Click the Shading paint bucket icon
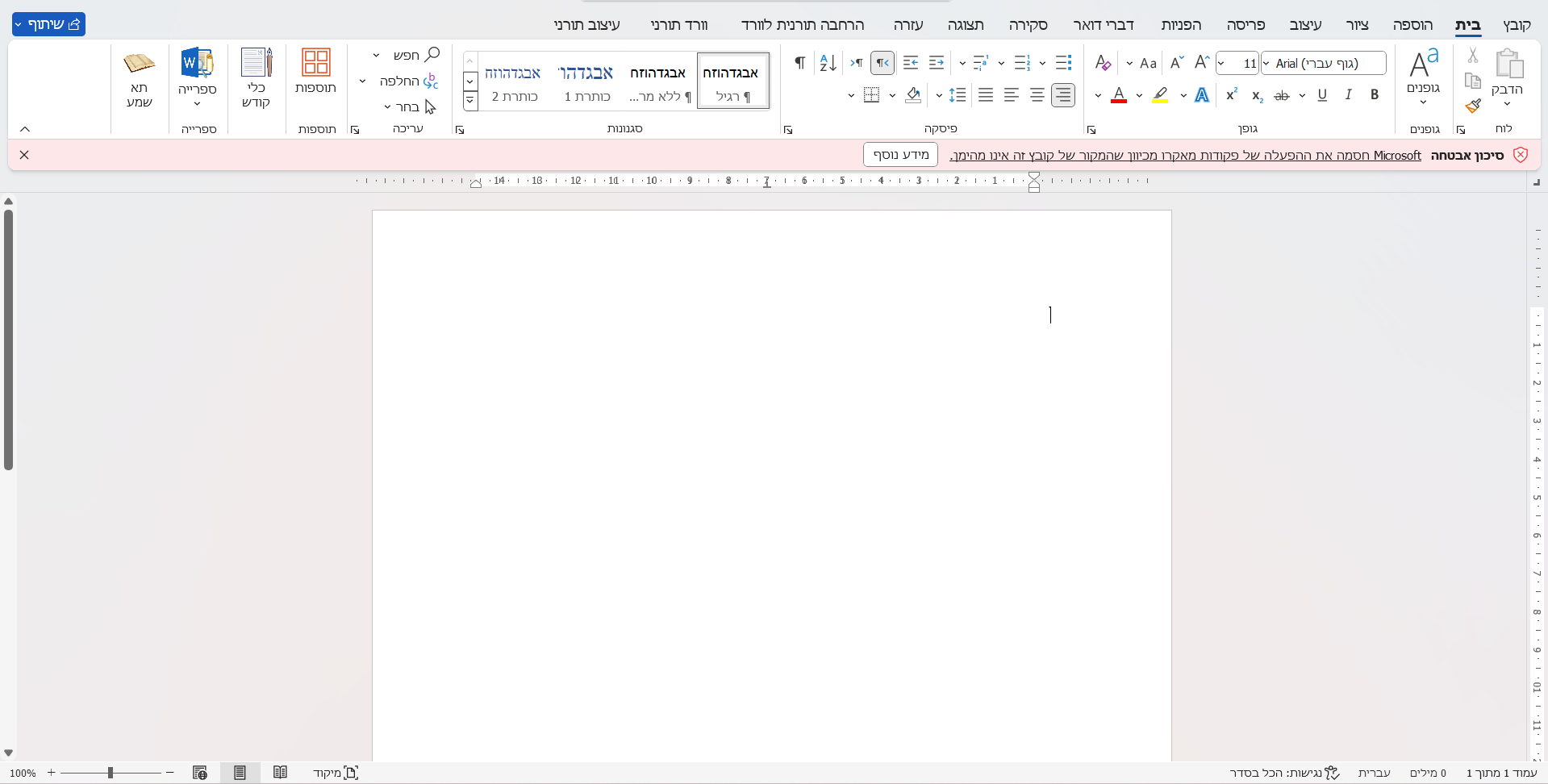1548x784 pixels. (x=913, y=95)
